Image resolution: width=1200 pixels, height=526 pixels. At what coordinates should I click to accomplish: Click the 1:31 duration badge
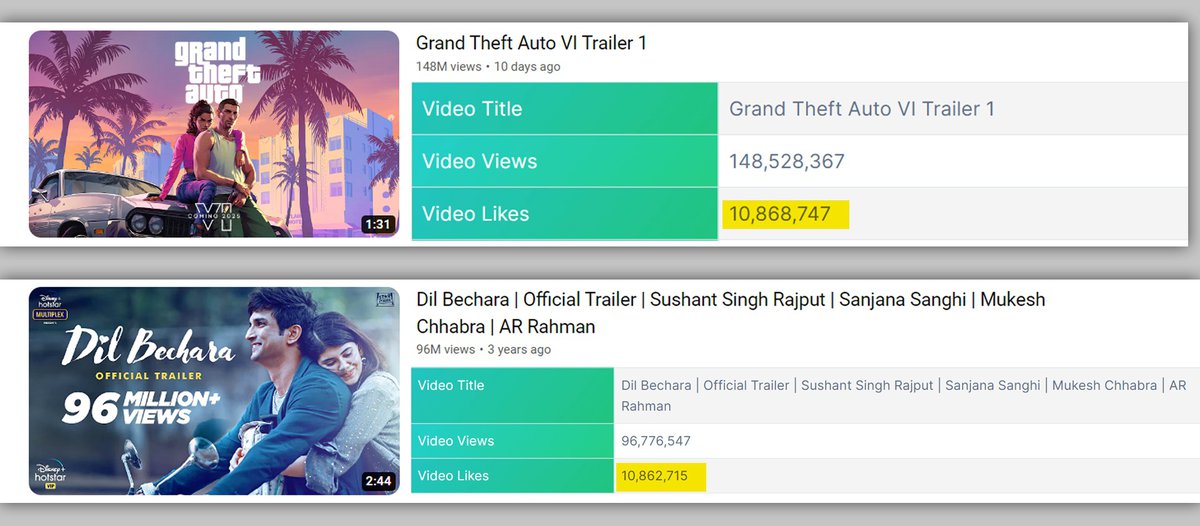[x=377, y=224]
